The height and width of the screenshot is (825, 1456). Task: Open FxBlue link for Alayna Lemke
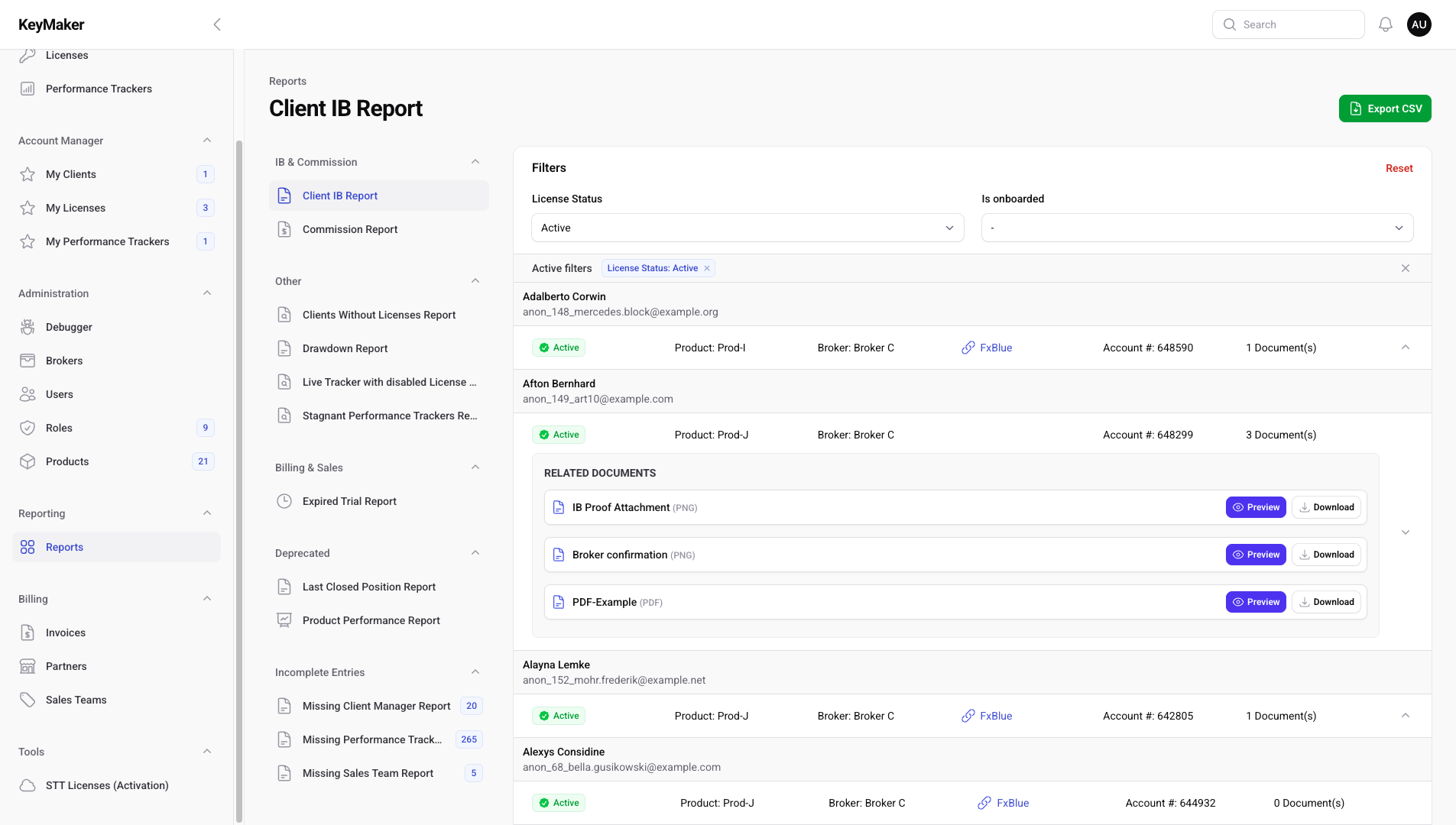(987, 716)
